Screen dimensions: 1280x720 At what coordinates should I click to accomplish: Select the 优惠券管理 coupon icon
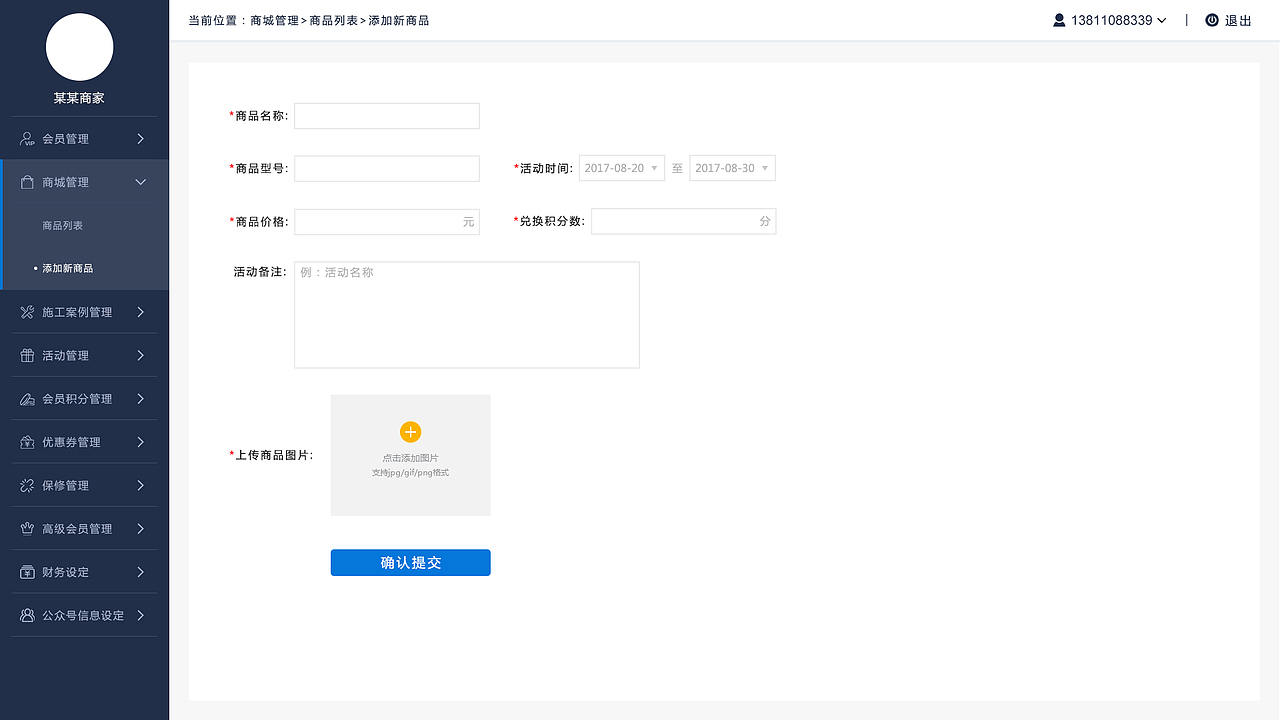(27, 441)
